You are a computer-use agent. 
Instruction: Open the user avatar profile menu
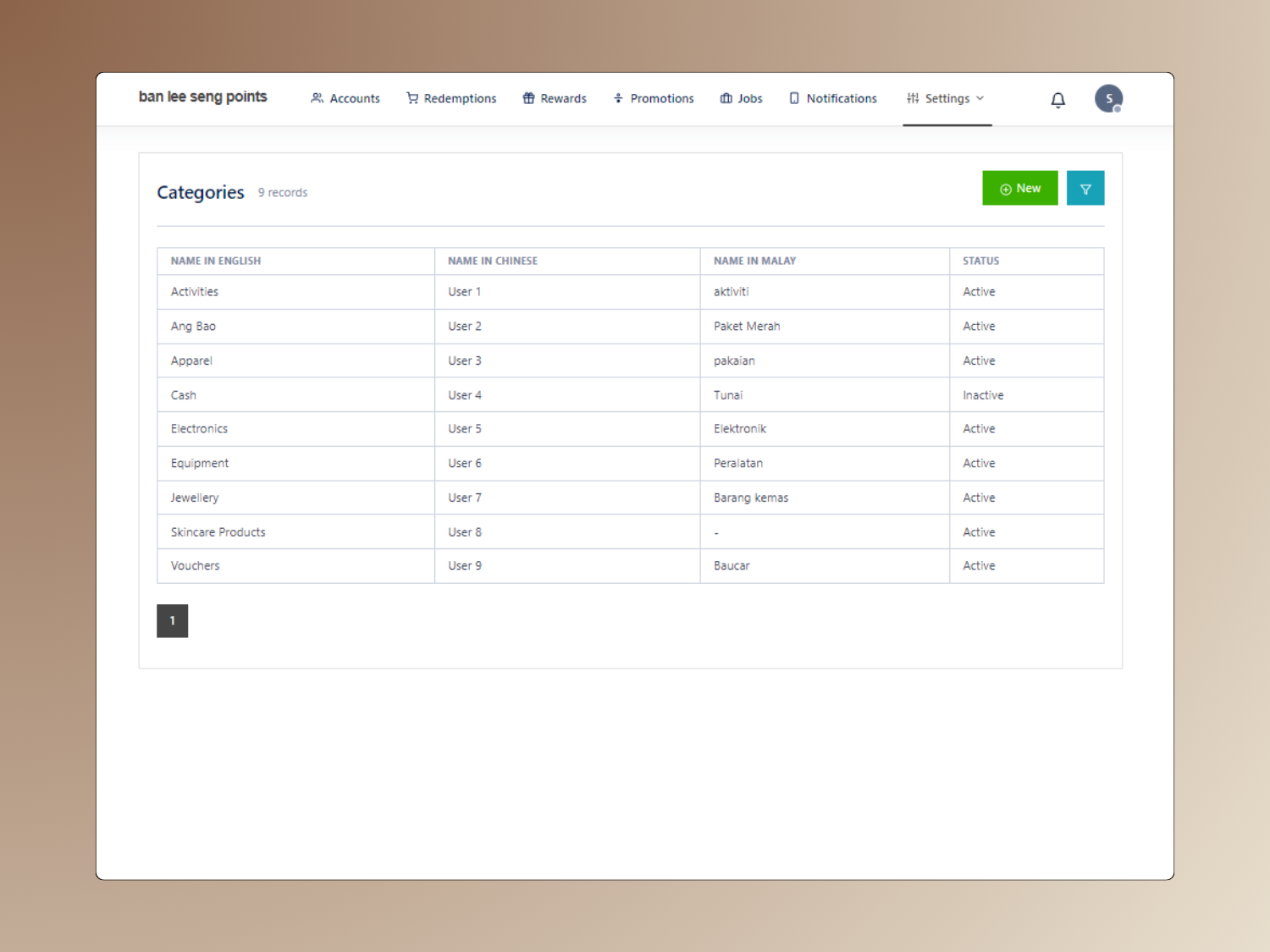[x=1108, y=99]
